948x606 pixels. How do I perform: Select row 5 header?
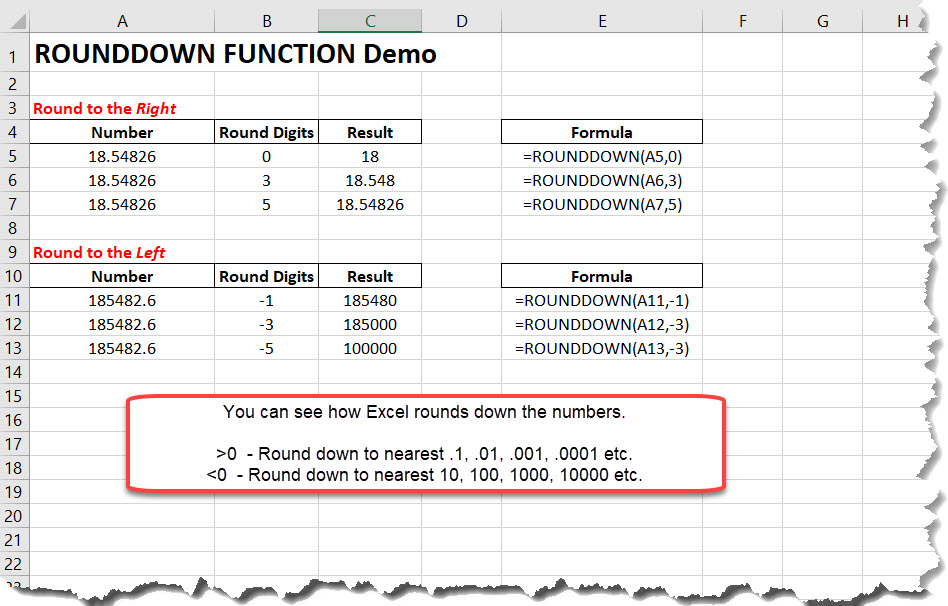point(13,156)
